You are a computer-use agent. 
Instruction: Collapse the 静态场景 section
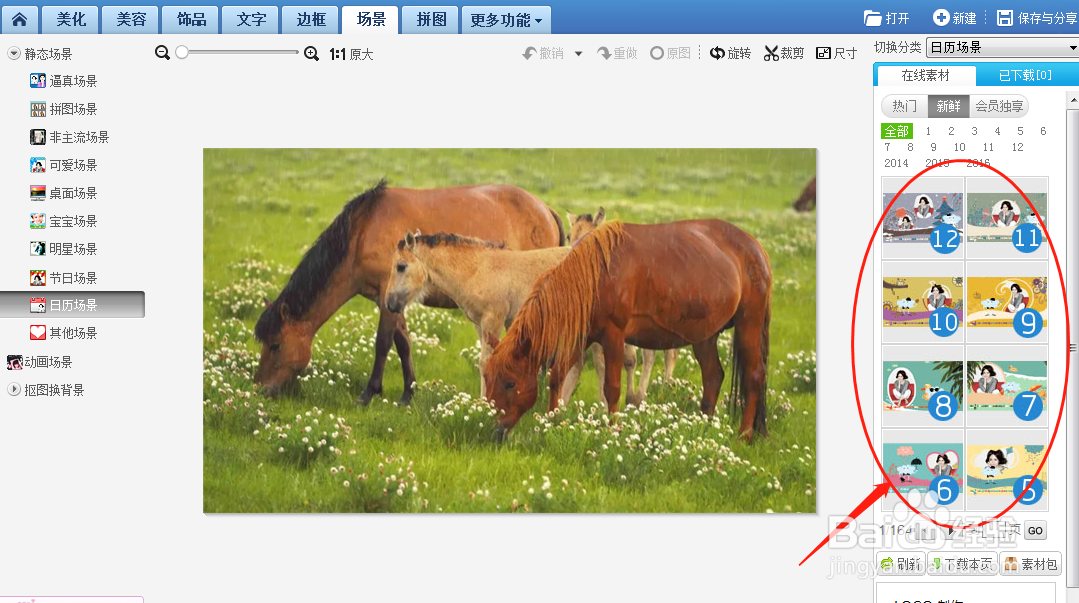pyautogui.click(x=13, y=53)
